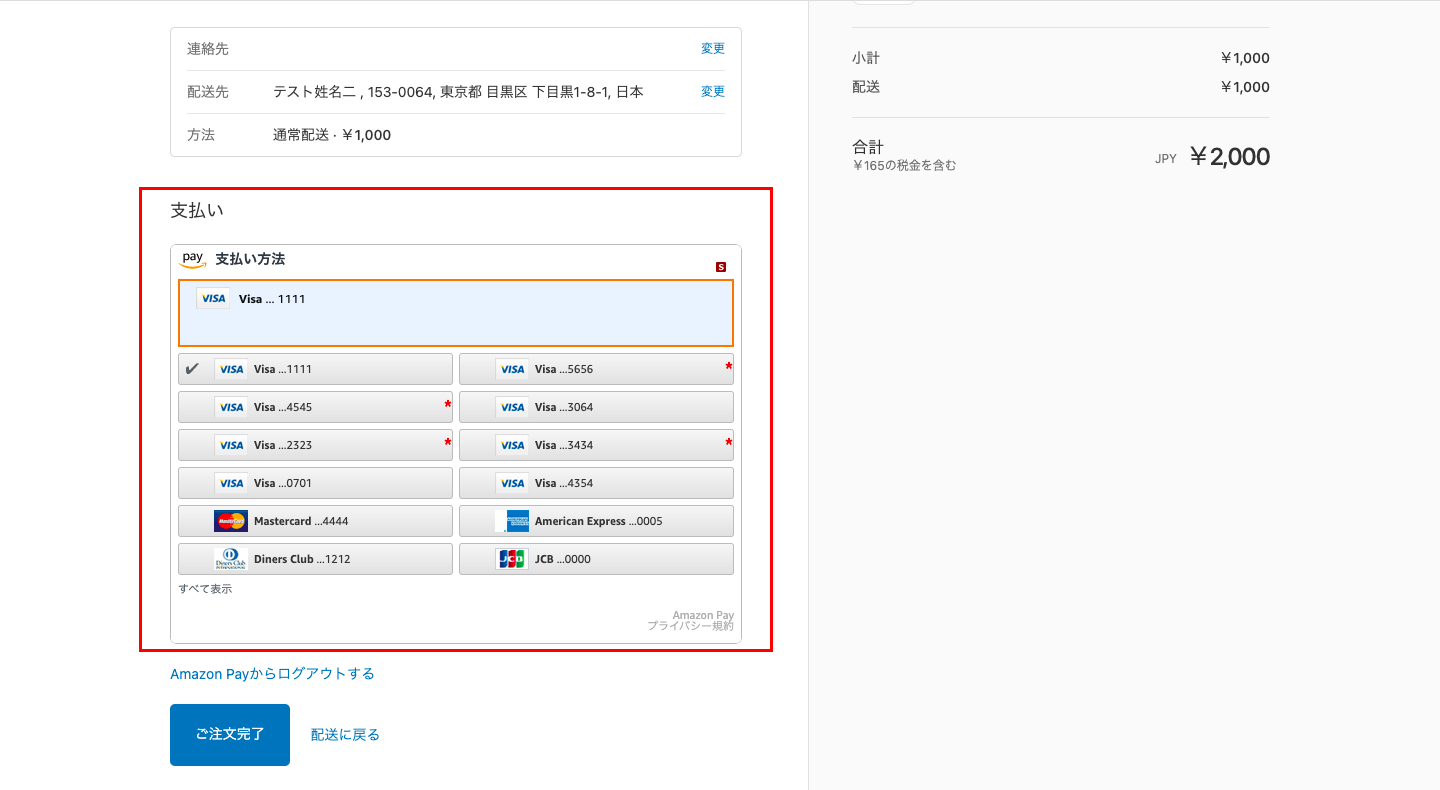This screenshot has width=1440, height=790.
Task: Click the 配送 shipping cost label in summary
Action: 866,87
